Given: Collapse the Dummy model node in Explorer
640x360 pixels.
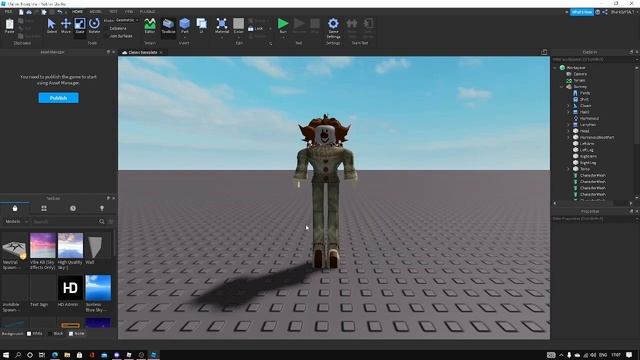Looking at the screenshot, I should [x=562, y=87].
